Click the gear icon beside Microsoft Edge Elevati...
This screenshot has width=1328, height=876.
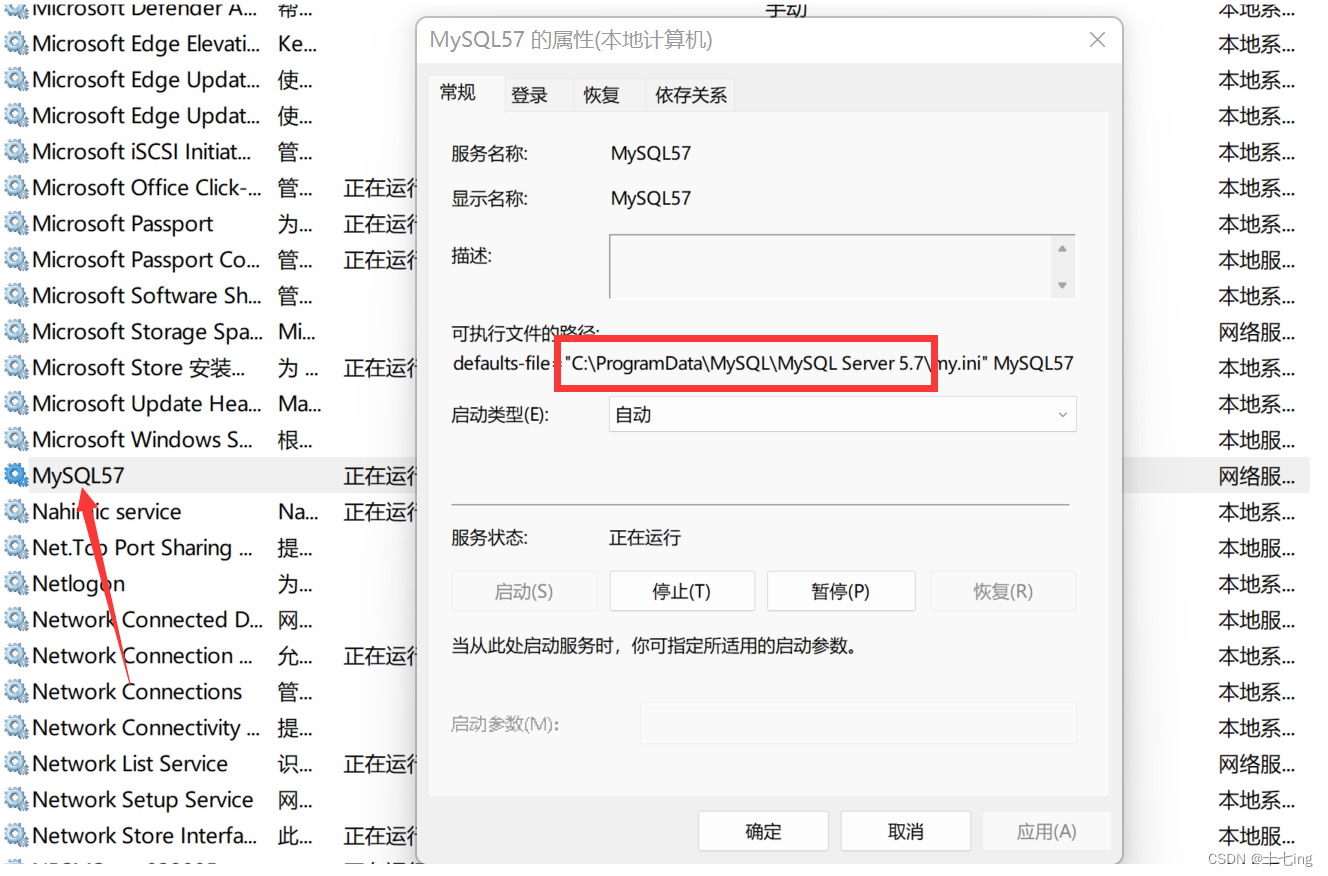(x=16, y=44)
